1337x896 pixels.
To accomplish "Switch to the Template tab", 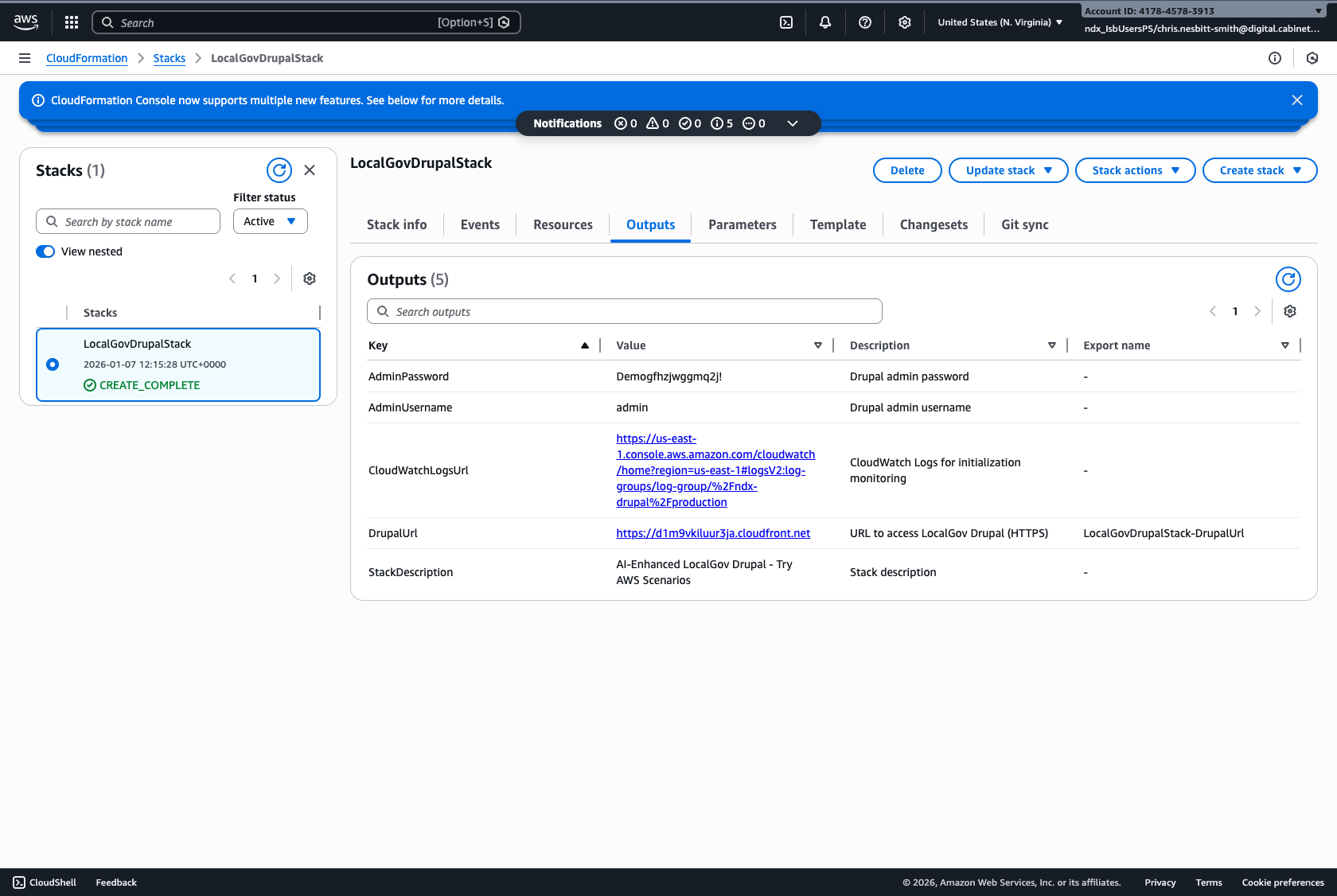I will 837,224.
